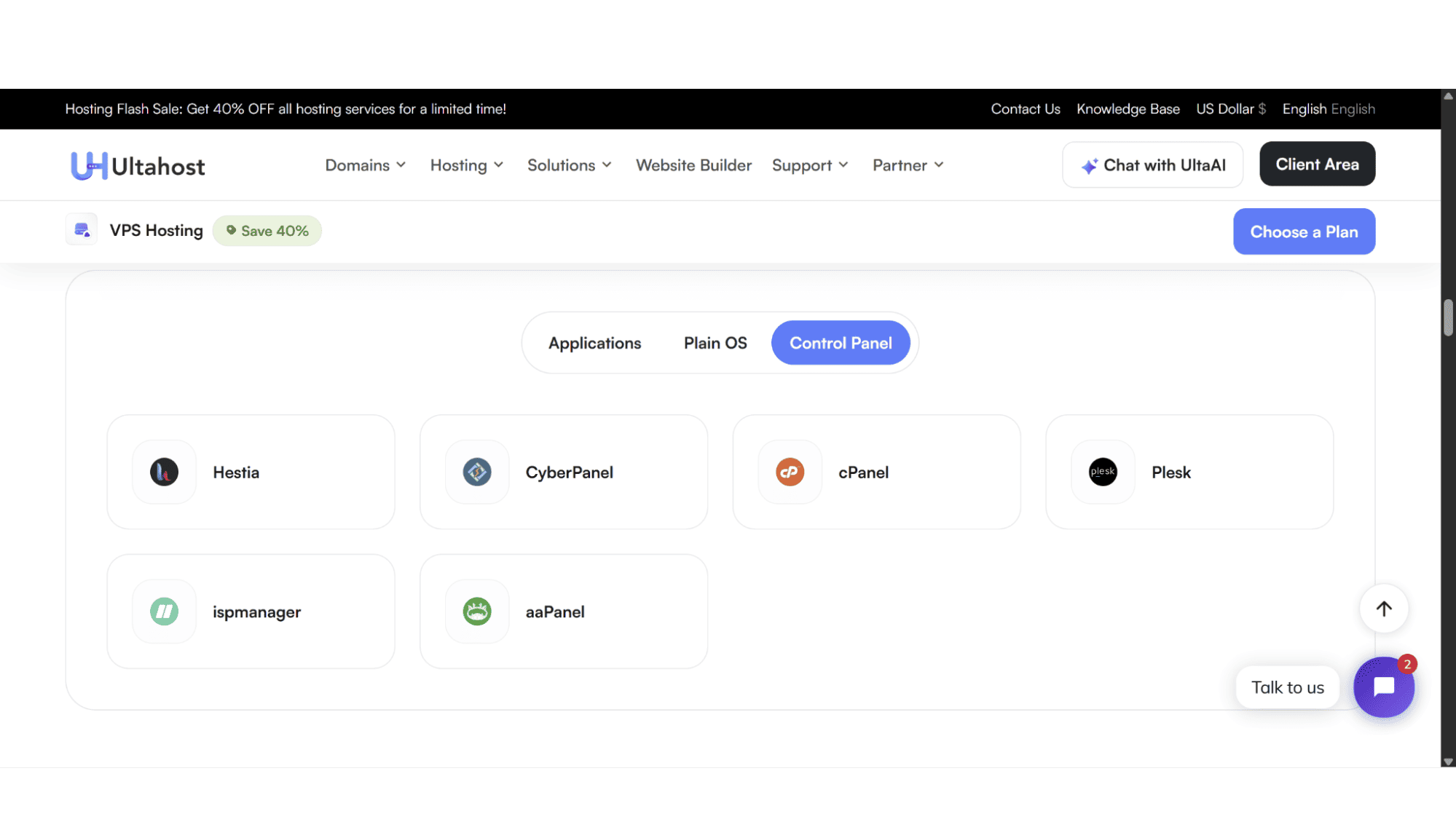This screenshot has width=1456, height=819.
Task: Open the US Dollar currency selector
Action: tap(1231, 108)
